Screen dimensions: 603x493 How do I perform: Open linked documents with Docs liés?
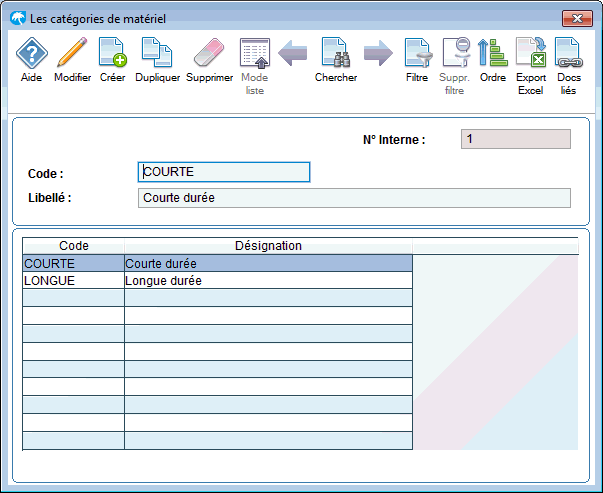pos(568,53)
